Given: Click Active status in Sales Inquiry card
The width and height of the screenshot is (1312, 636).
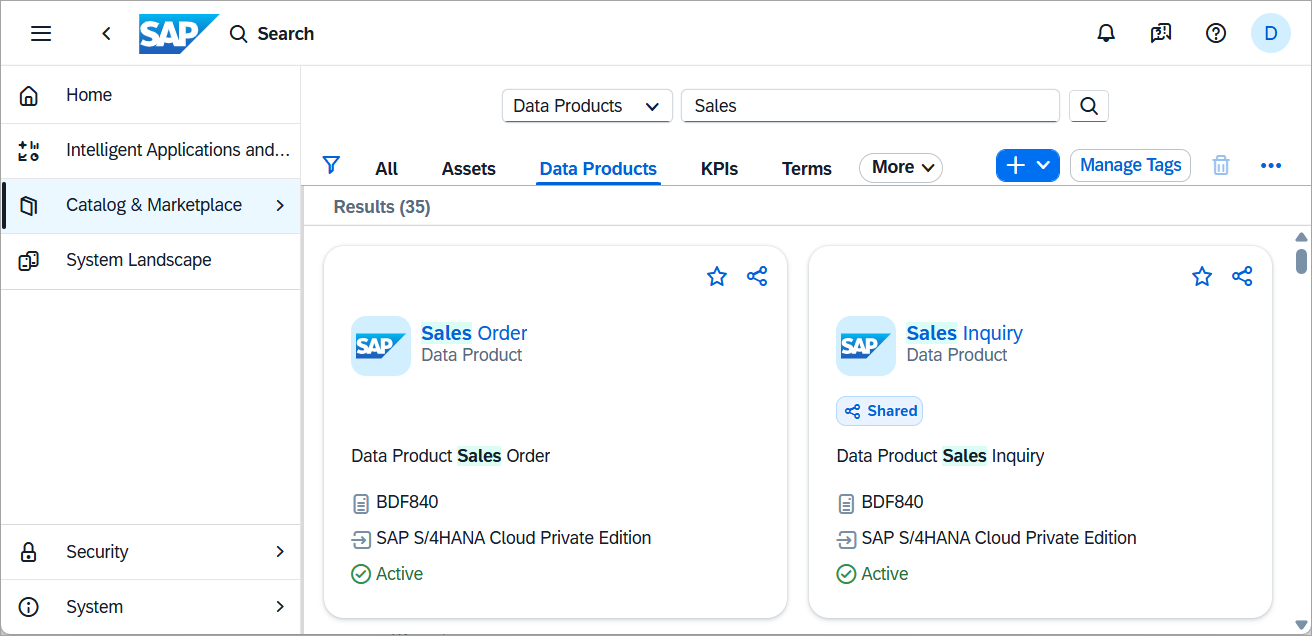Looking at the screenshot, I should pos(872,574).
